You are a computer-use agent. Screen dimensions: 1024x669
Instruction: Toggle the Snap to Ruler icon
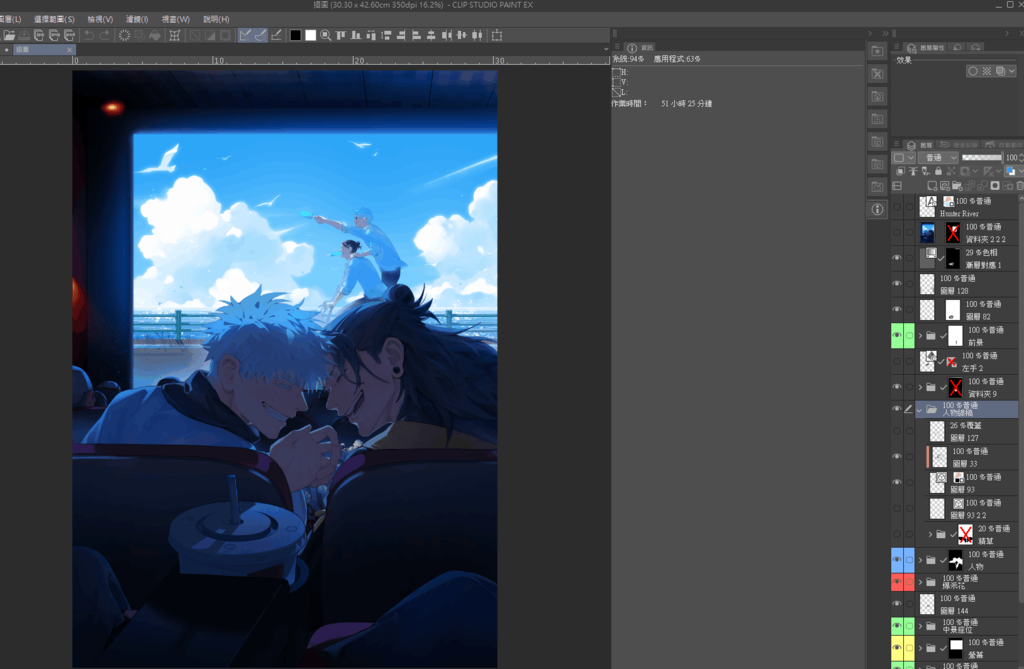[x=245, y=35]
